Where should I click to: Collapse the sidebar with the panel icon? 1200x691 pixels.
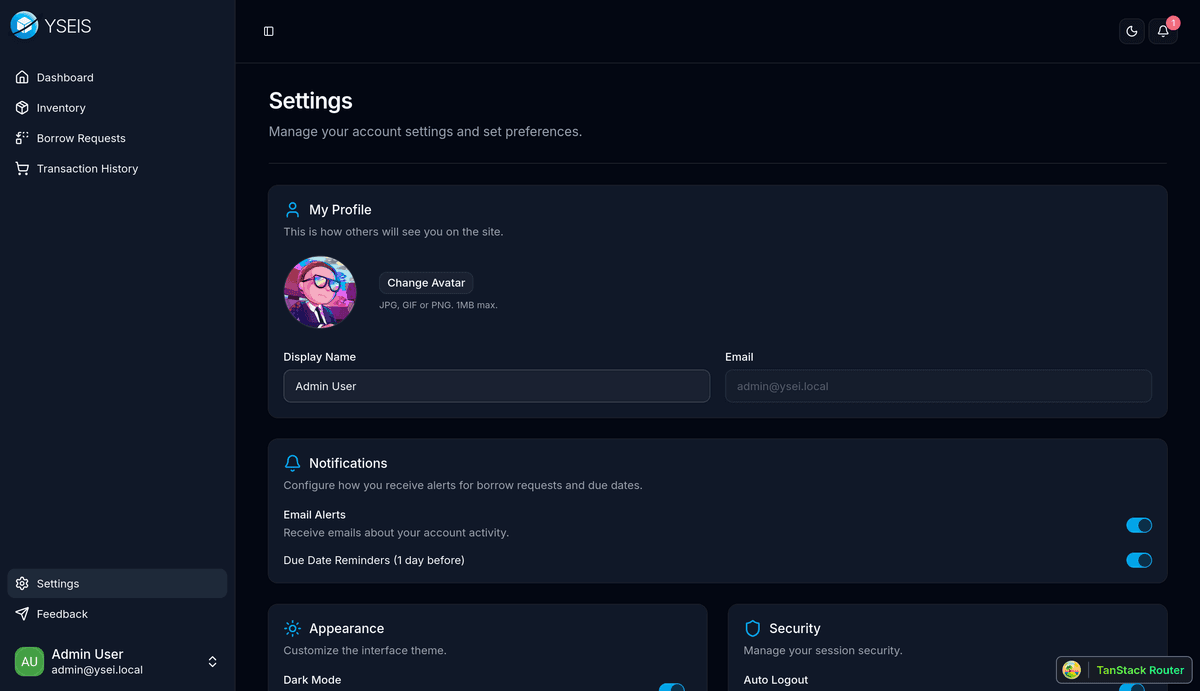pos(269,31)
